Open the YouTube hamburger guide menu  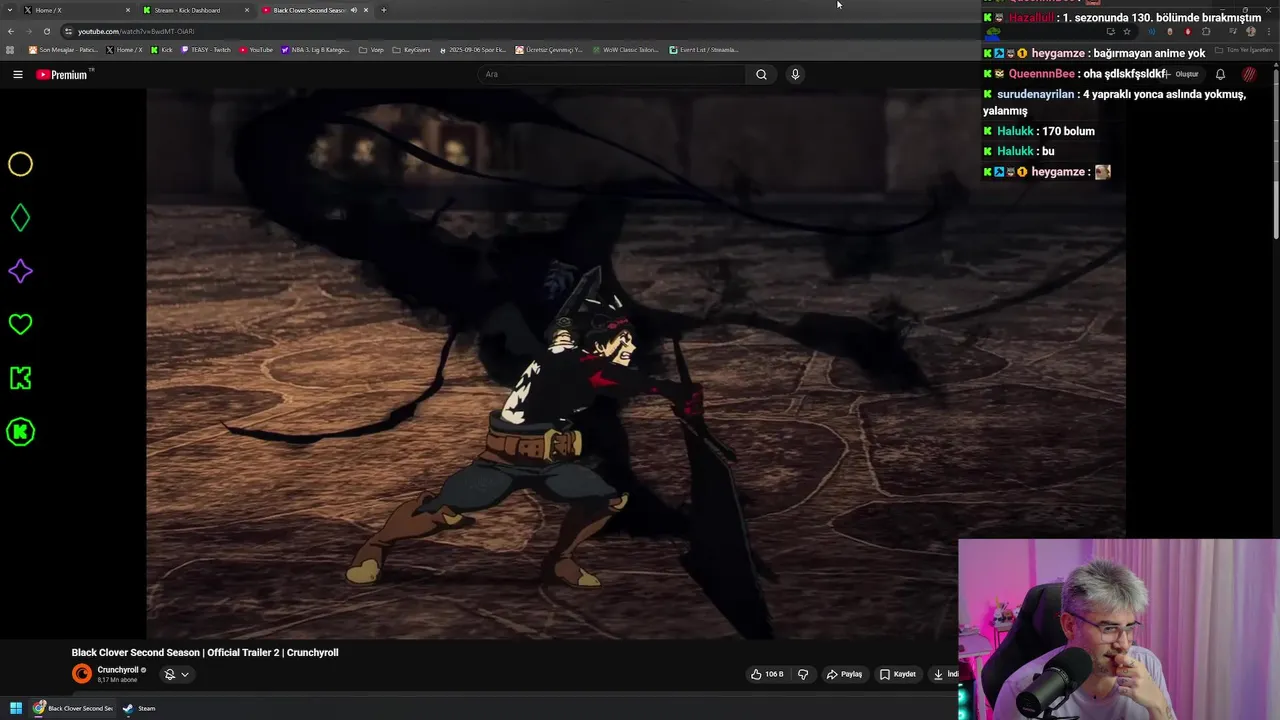click(17, 74)
